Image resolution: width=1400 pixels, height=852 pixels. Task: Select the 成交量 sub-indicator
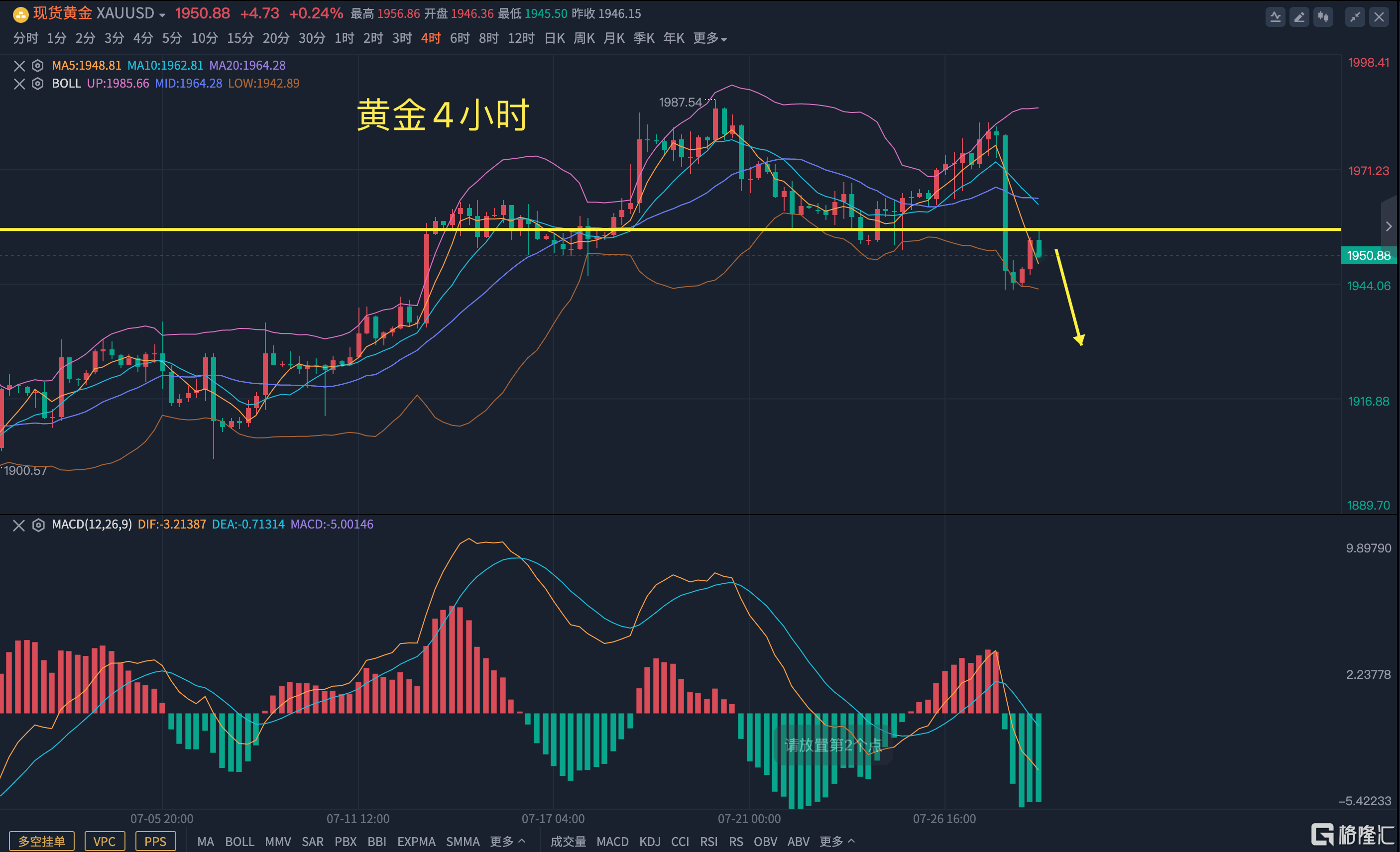coord(568,842)
